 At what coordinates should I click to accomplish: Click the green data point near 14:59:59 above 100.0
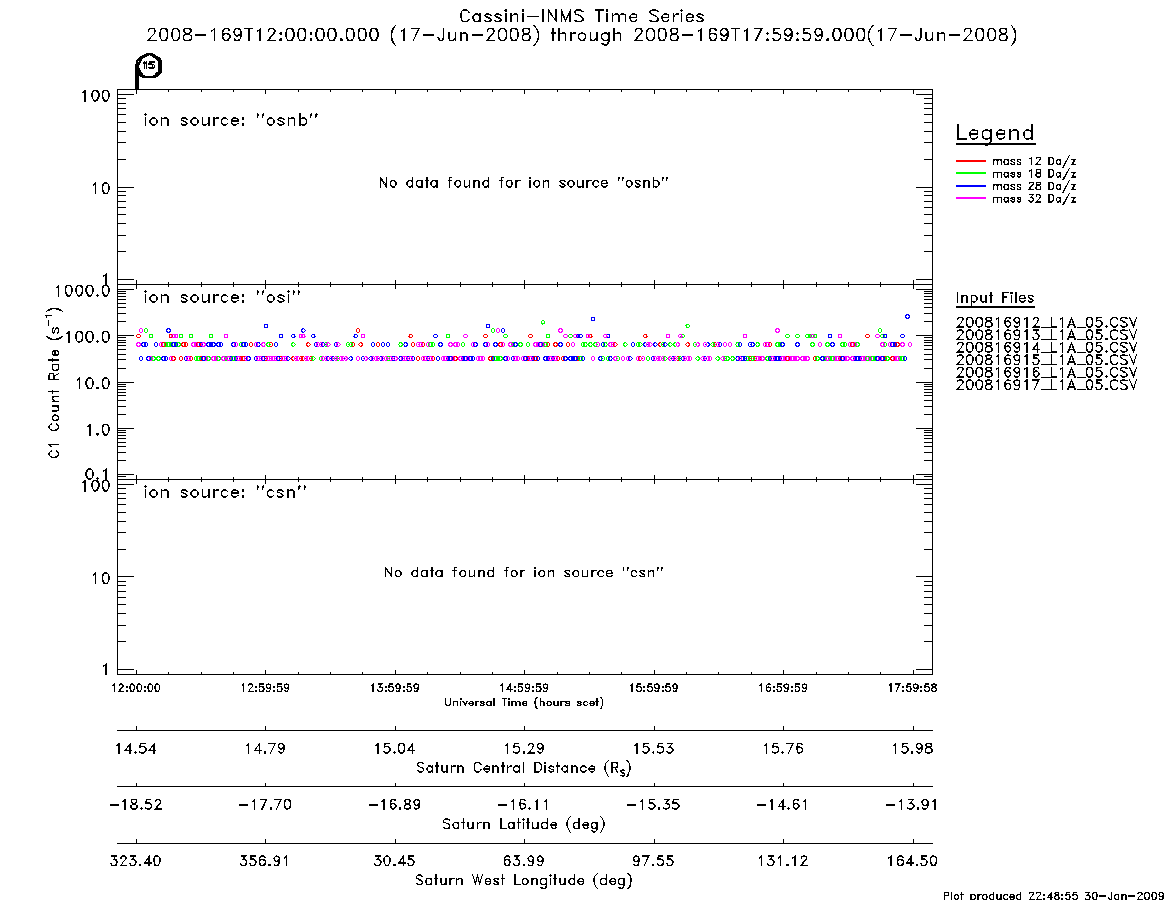(543, 323)
